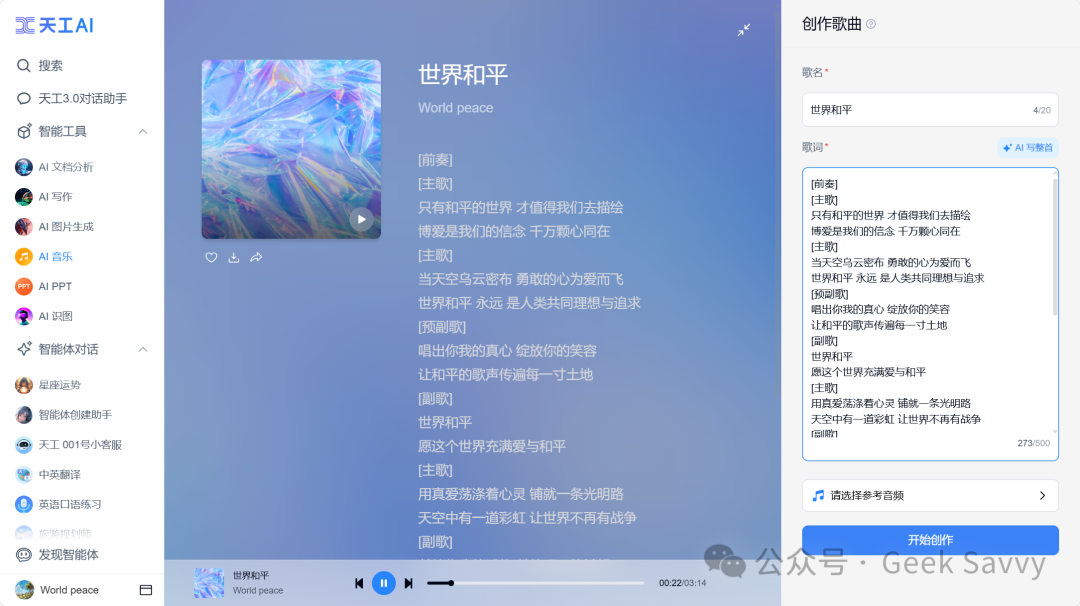Open 中英翻译 agent

tap(48, 474)
